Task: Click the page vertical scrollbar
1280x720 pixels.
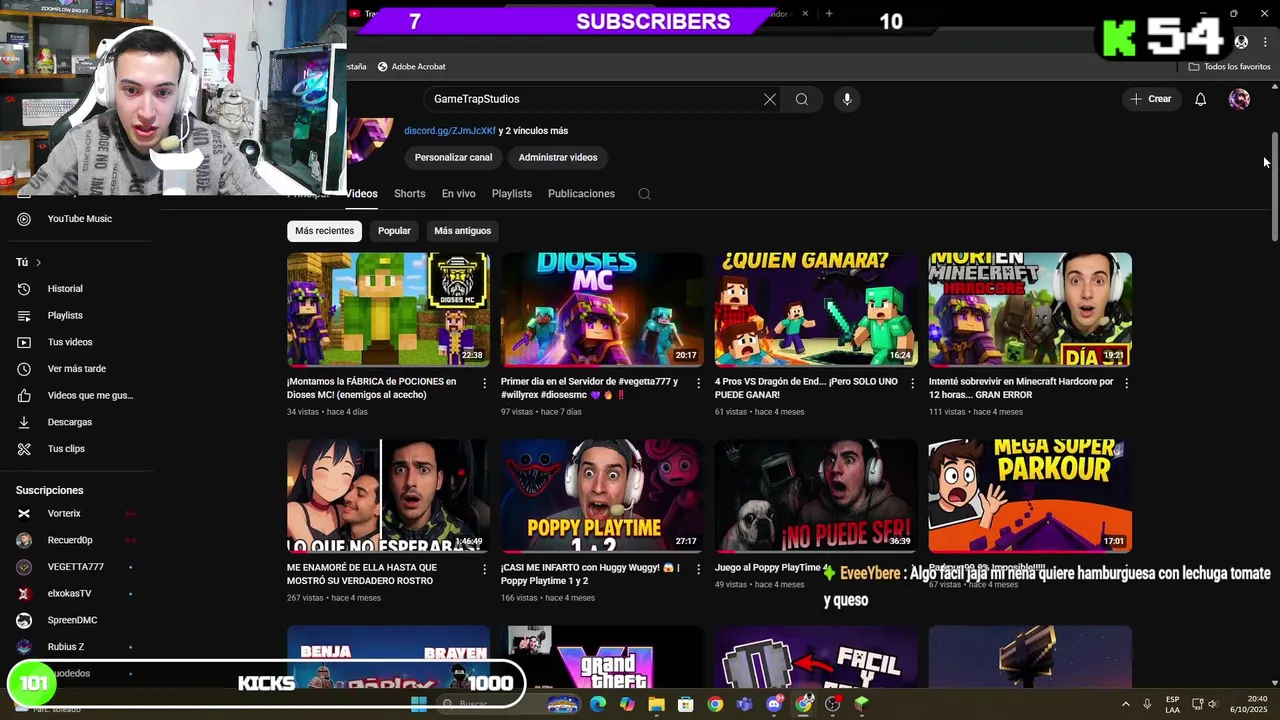Action: [x=1274, y=185]
